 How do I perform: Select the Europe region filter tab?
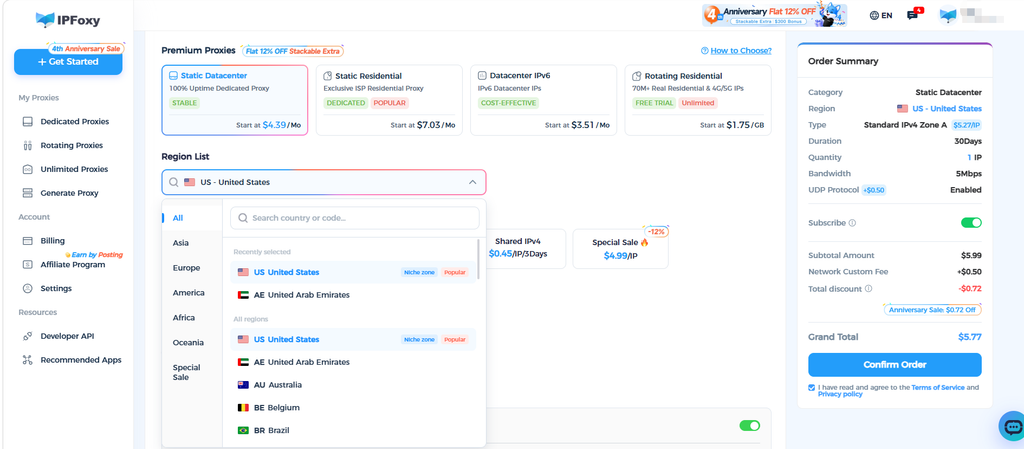187,268
